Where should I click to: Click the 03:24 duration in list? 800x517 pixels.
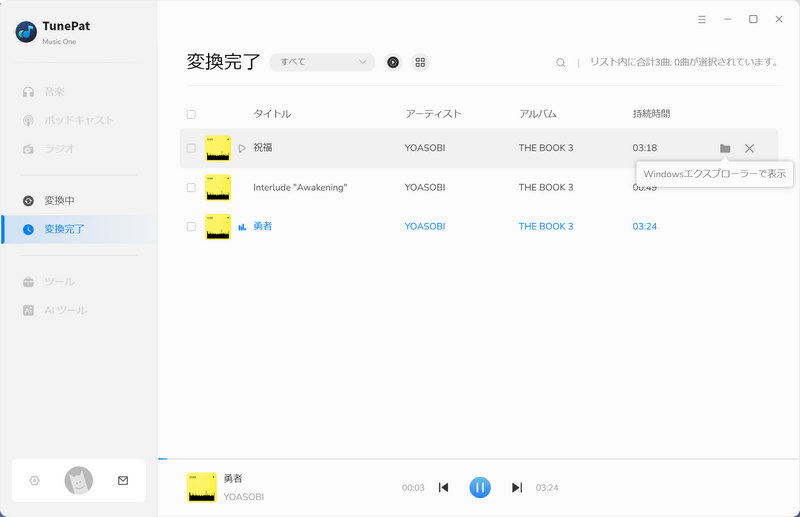[645, 226]
